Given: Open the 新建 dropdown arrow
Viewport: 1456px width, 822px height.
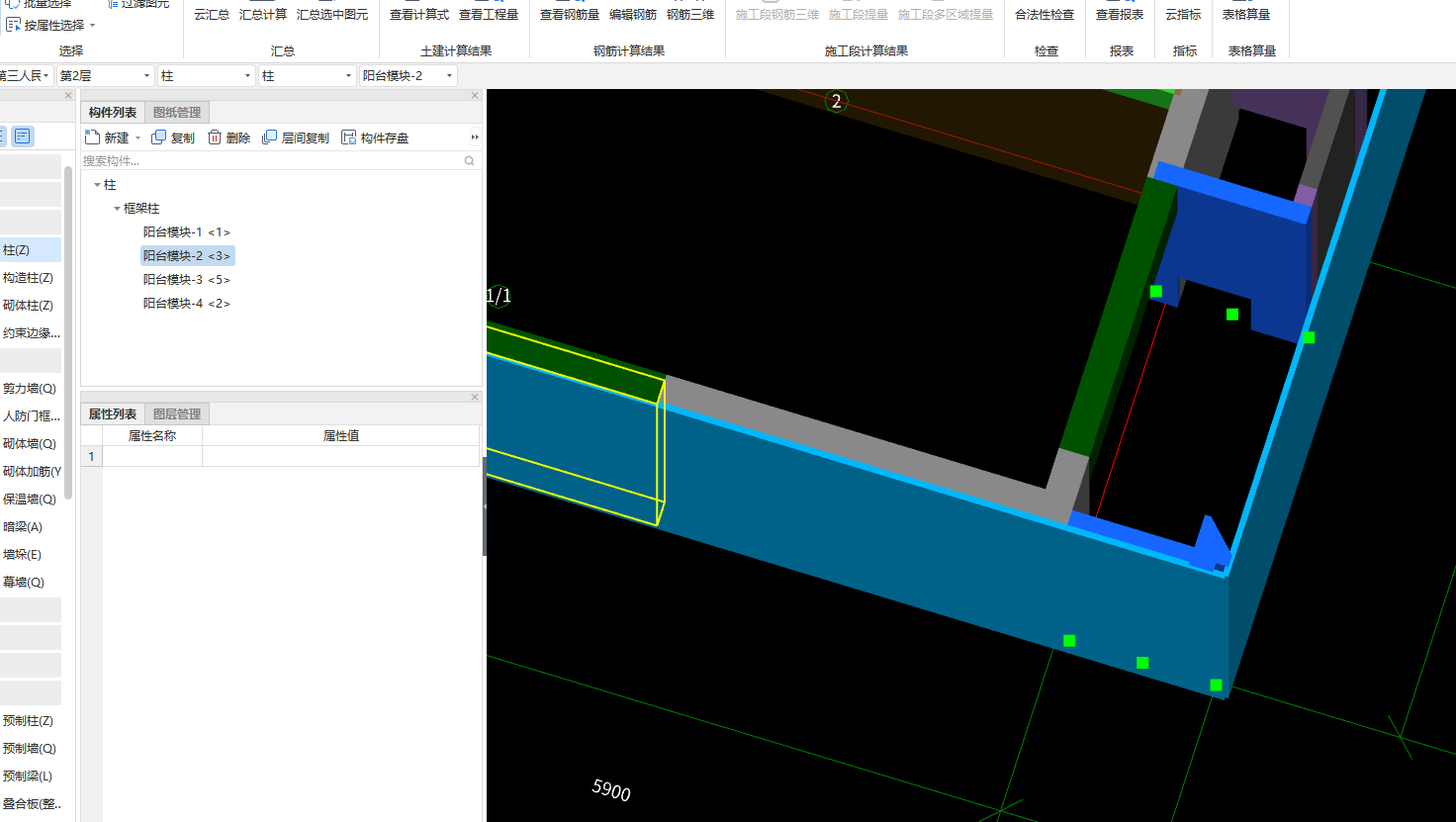Looking at the screenshot, I should [137, 137].
